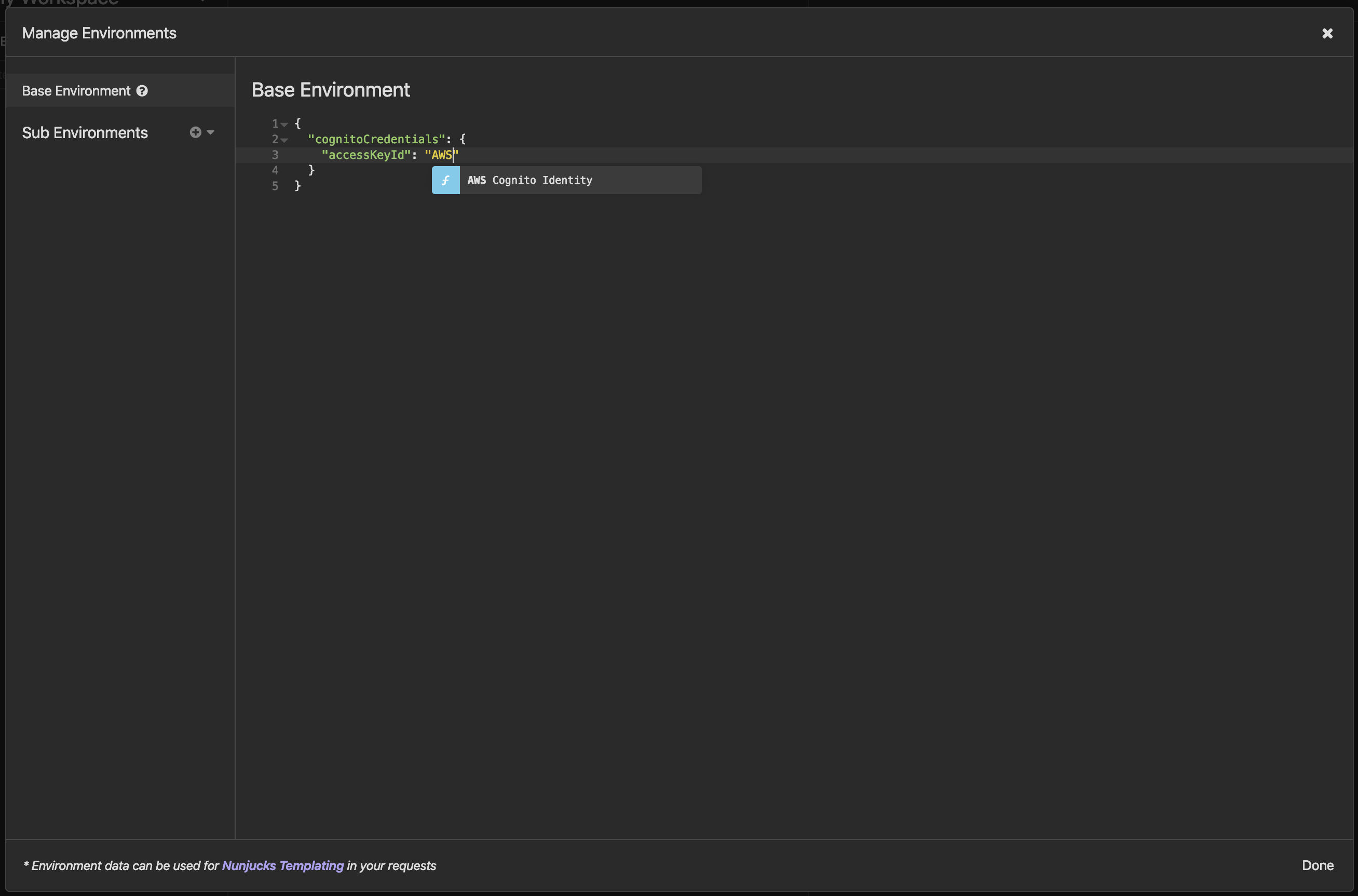
Task: Add a sub environment with plus icon
Action: [195, 132]
